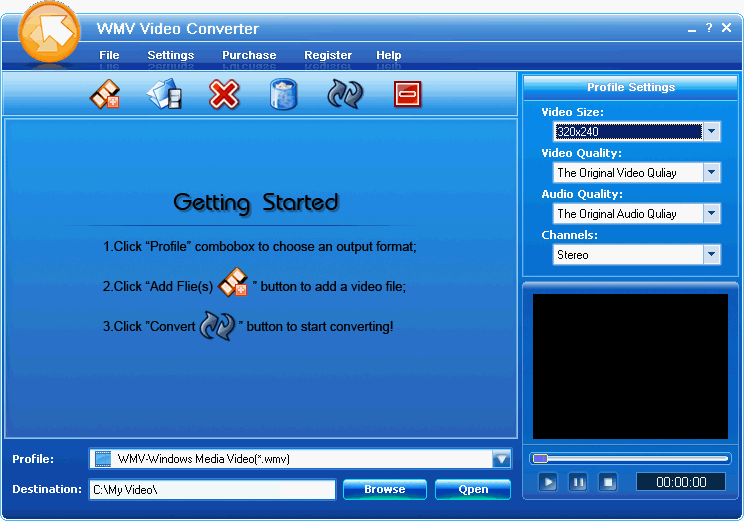
Task: Remove selected file with red X icon
Action: pyautogui.click(x=224, y=94)
